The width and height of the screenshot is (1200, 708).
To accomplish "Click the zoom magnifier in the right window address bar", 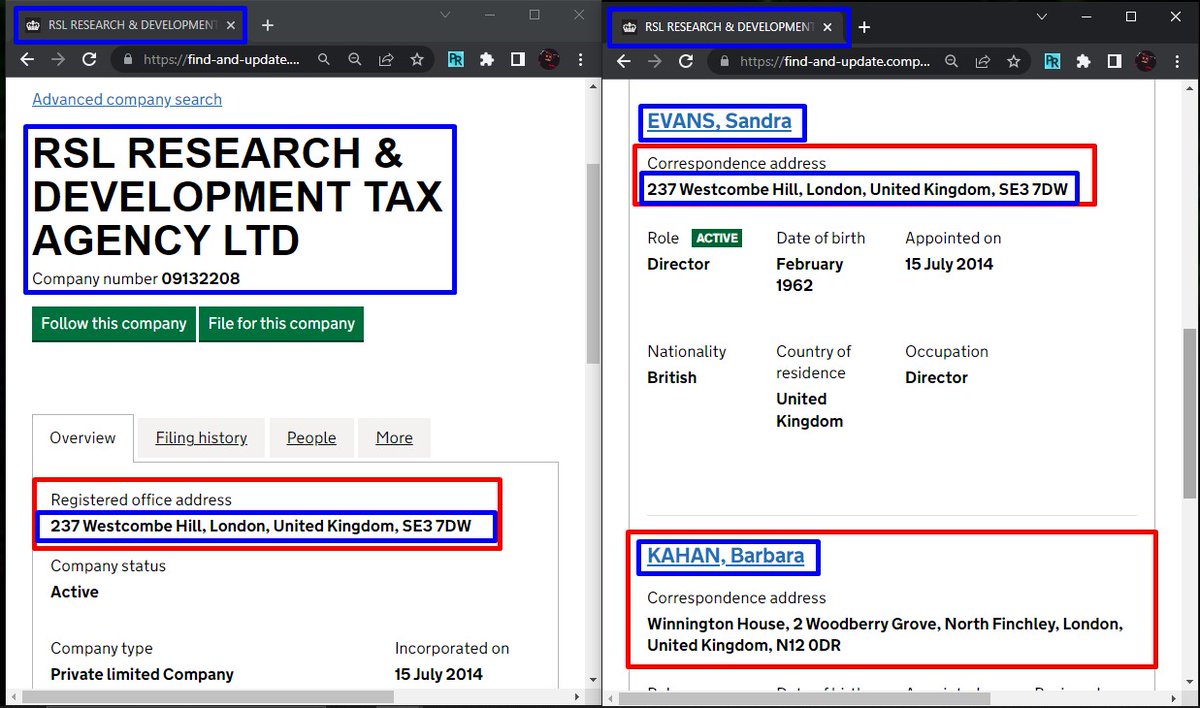I will point(951,61).
